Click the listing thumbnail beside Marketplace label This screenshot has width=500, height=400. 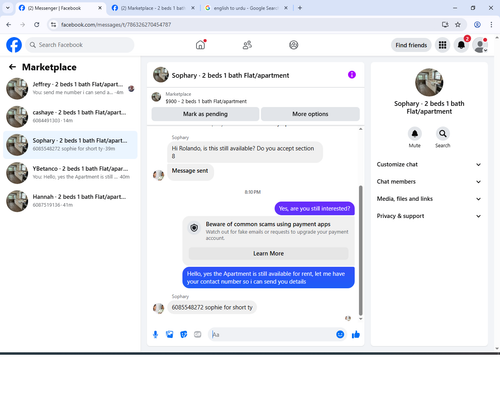(x=156, y=97)
